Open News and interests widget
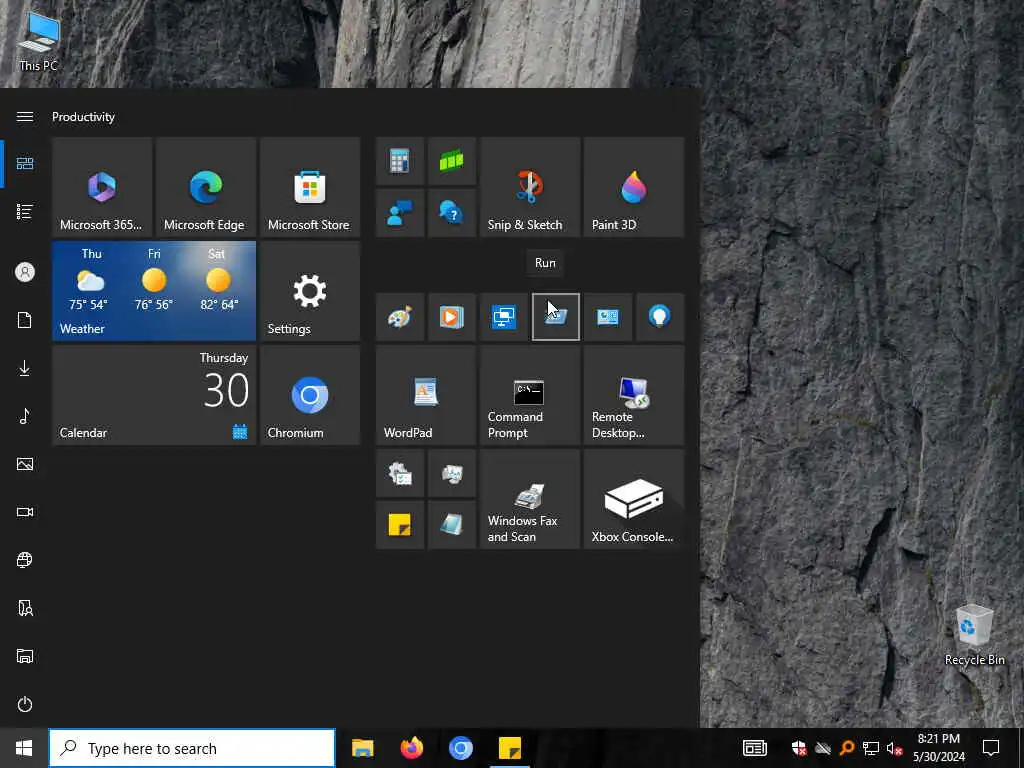This screenshot has width=1024, height=768. [754, 748]
